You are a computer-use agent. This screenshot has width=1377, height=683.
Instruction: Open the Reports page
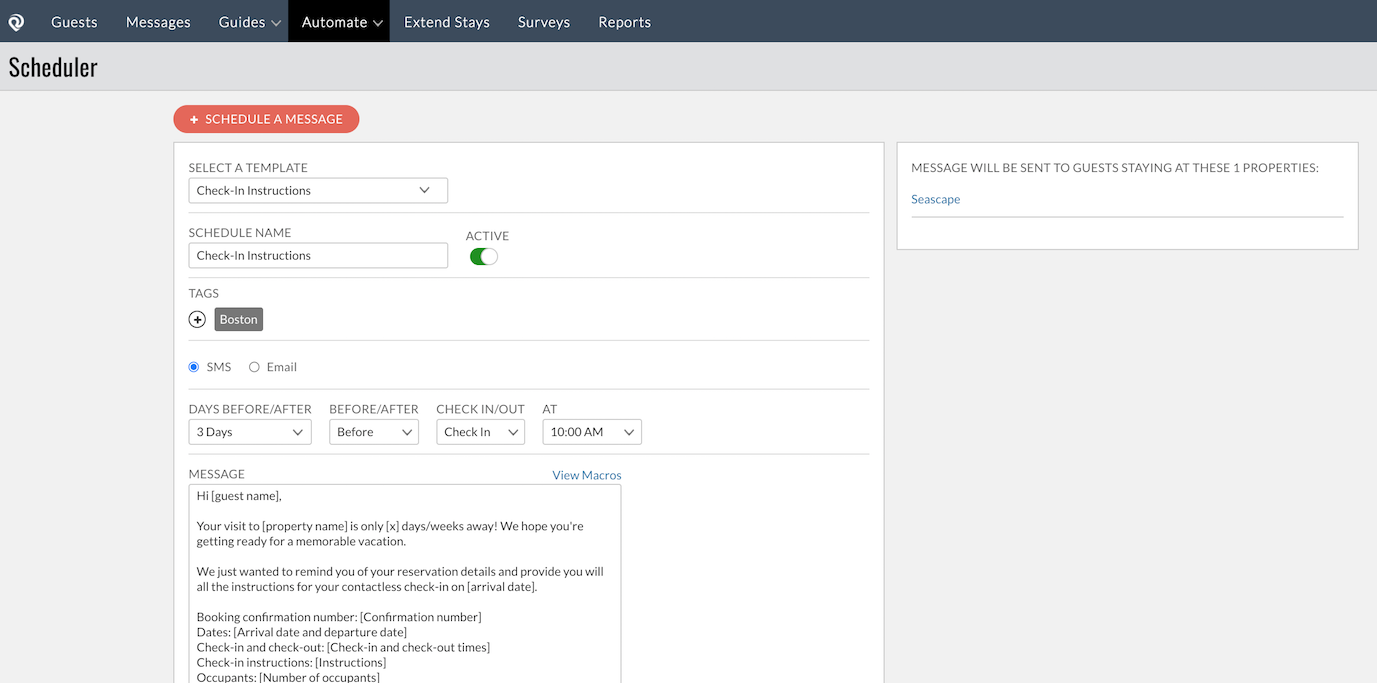624,22
